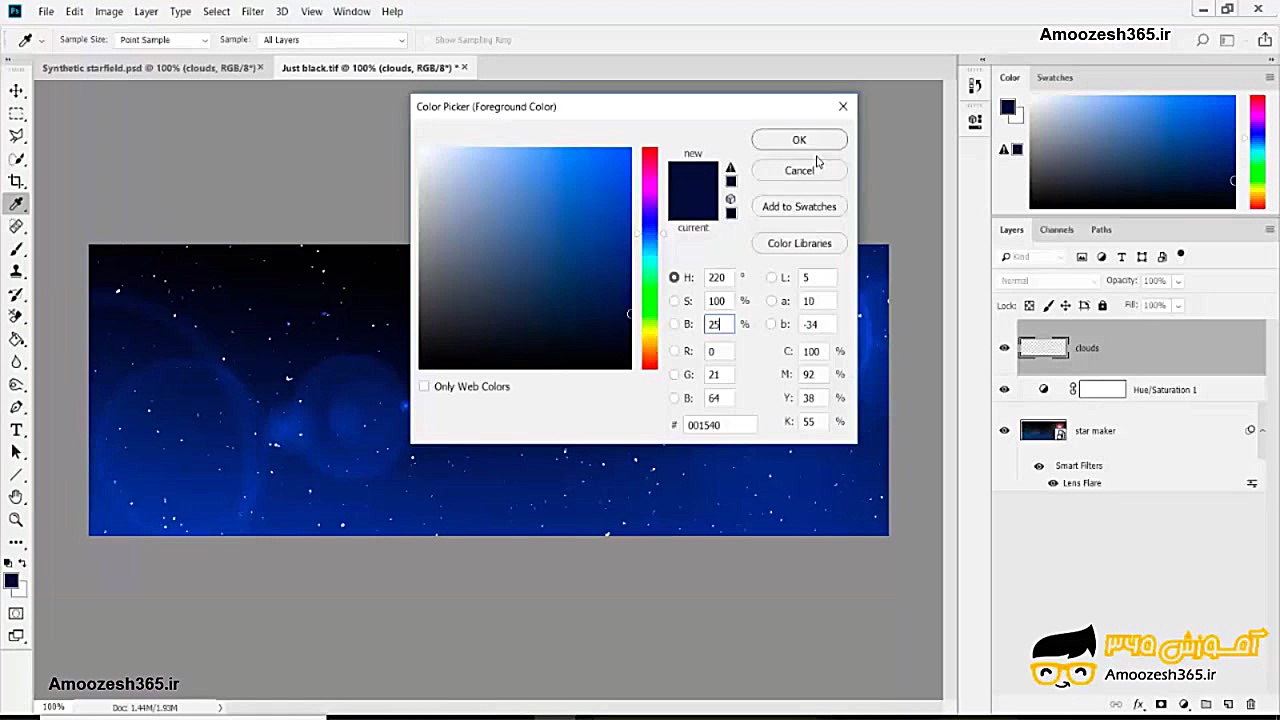Select the Zoom tool in the toolbar
The image size is (1280, 720).
click(x=16, y=520)
